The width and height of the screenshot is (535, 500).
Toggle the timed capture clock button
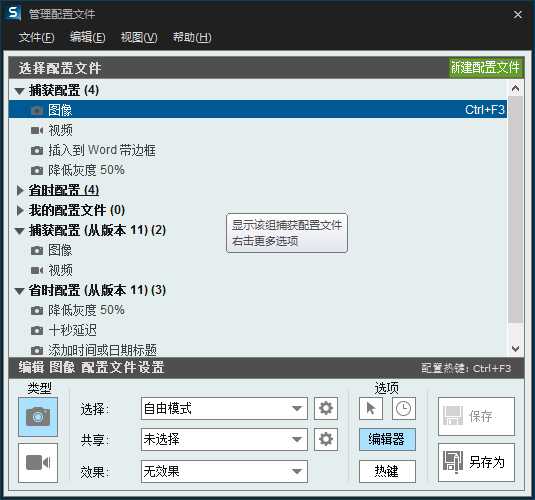[404, 408]
